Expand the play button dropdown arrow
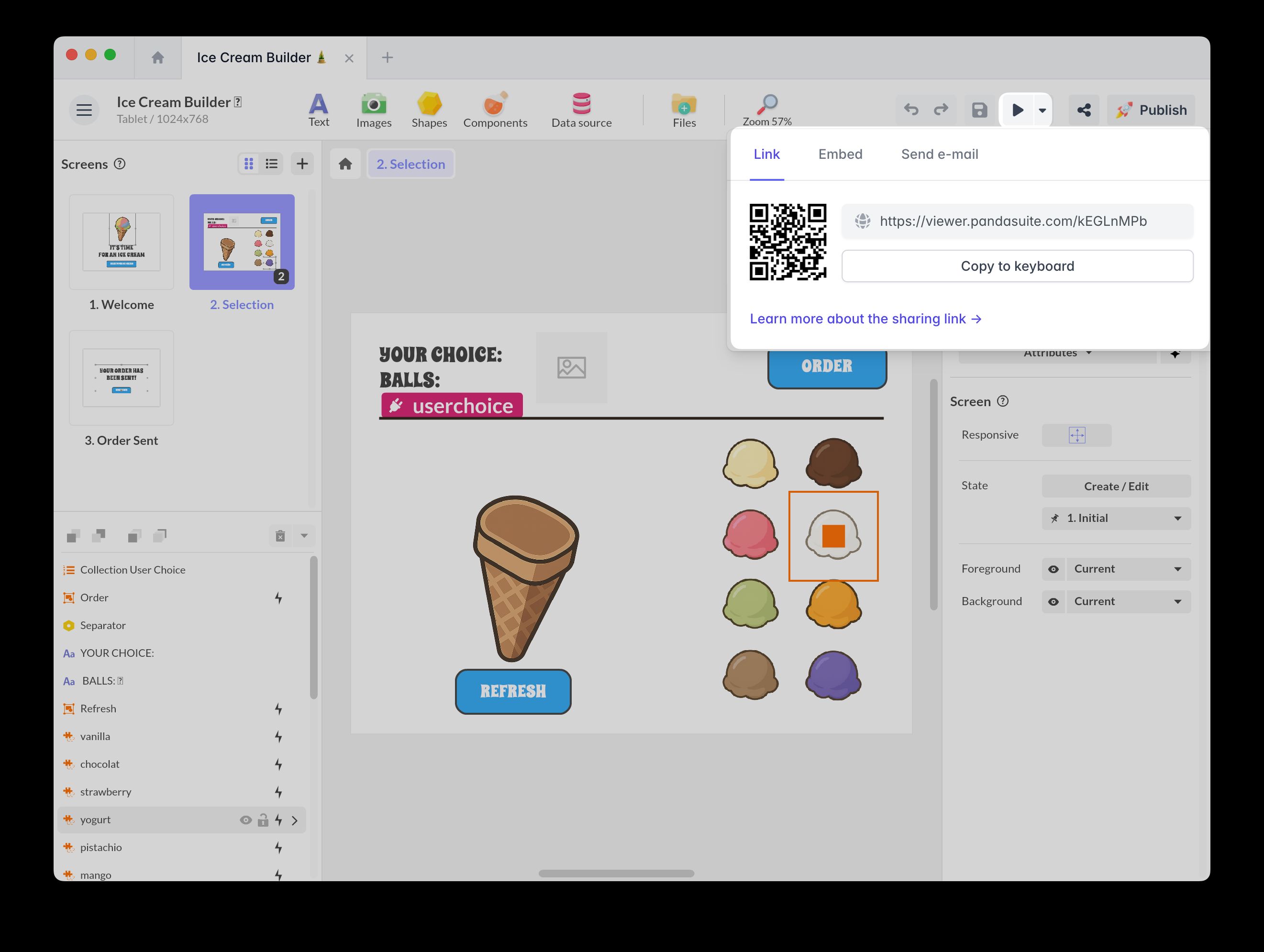Image resolution: width=1264 pixels, height=952 pixels. pos(1042,111)
